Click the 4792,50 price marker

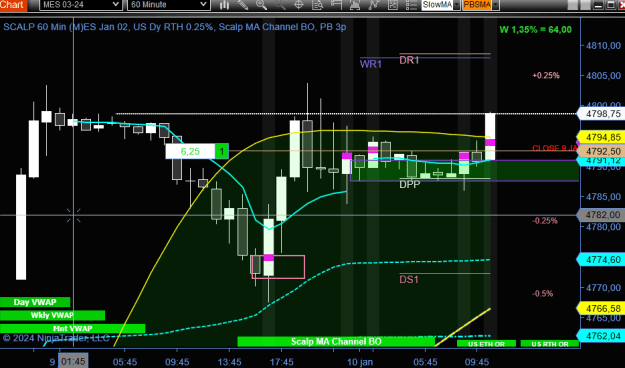tap(601, 152)
